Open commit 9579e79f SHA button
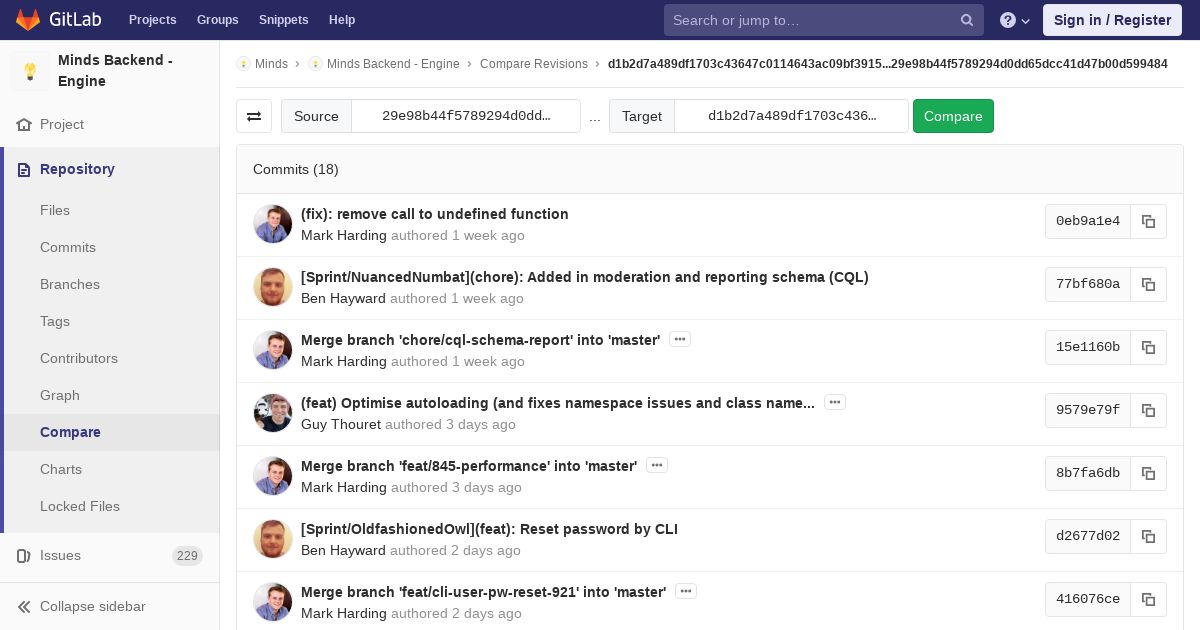The height and width of the screenshot is (630, 1200). [1088, 411]
